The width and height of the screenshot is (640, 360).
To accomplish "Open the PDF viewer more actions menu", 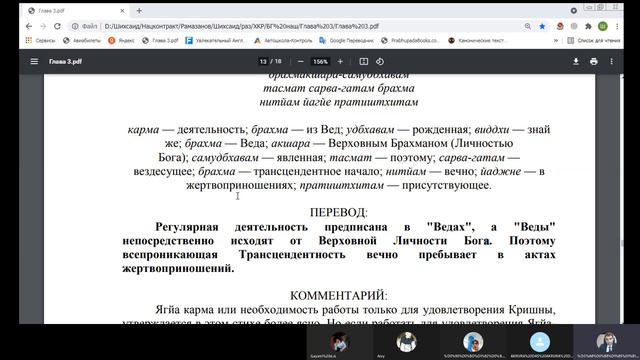I will (611, 62).
